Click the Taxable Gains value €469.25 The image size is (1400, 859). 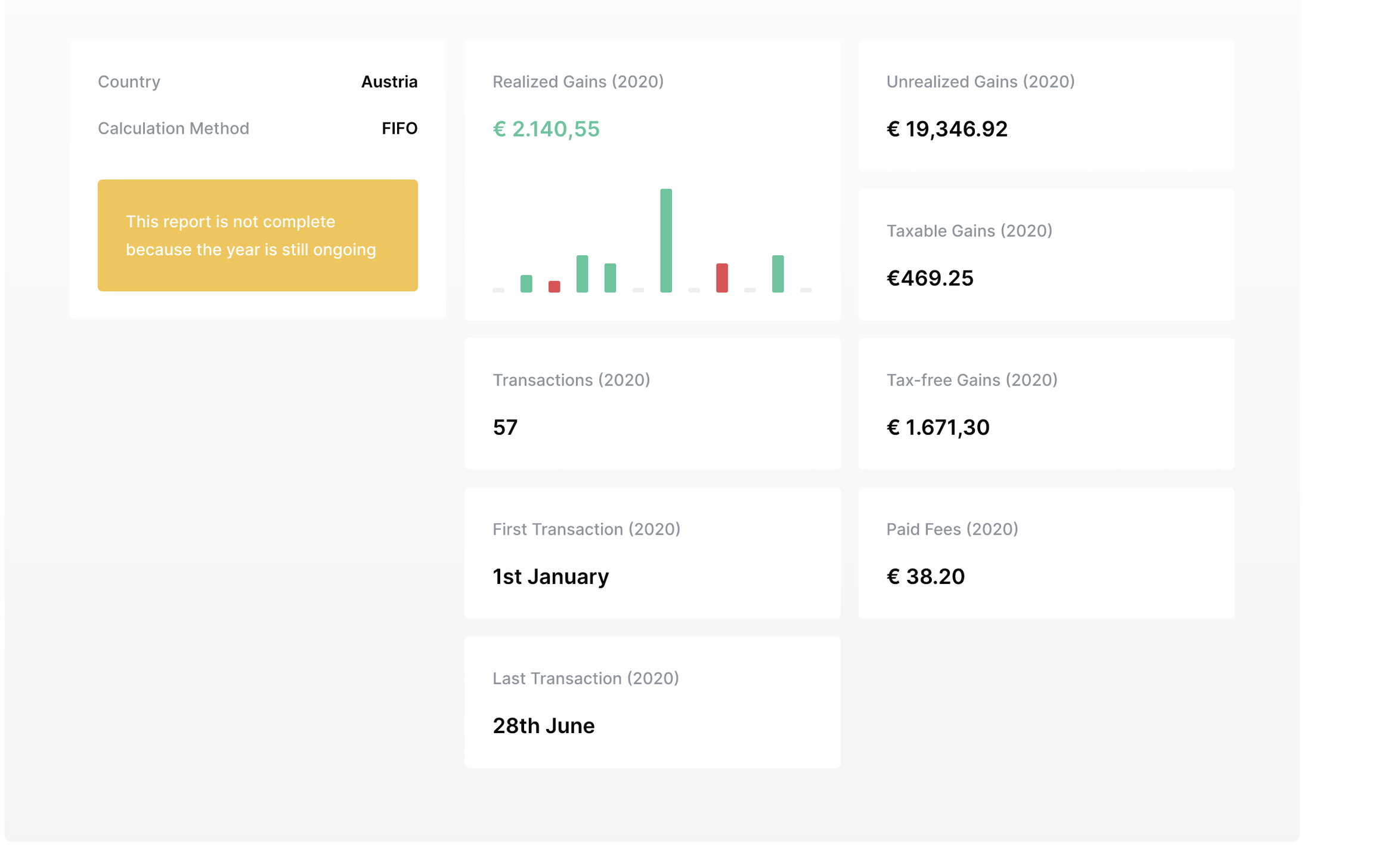tap(930, 277)
